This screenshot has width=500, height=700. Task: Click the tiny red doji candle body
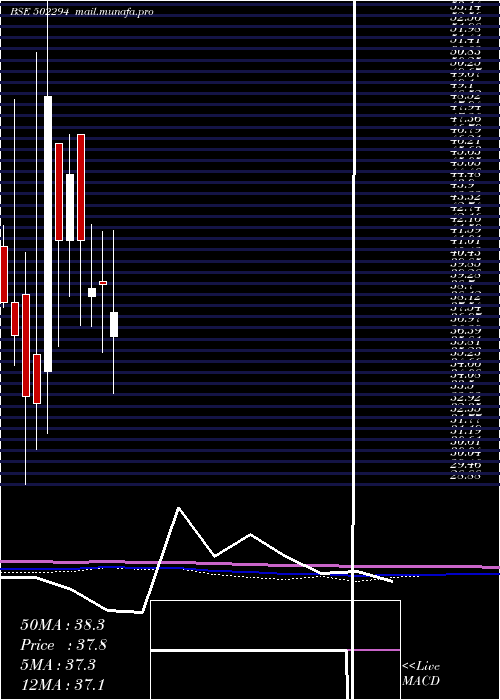(103, 283)
